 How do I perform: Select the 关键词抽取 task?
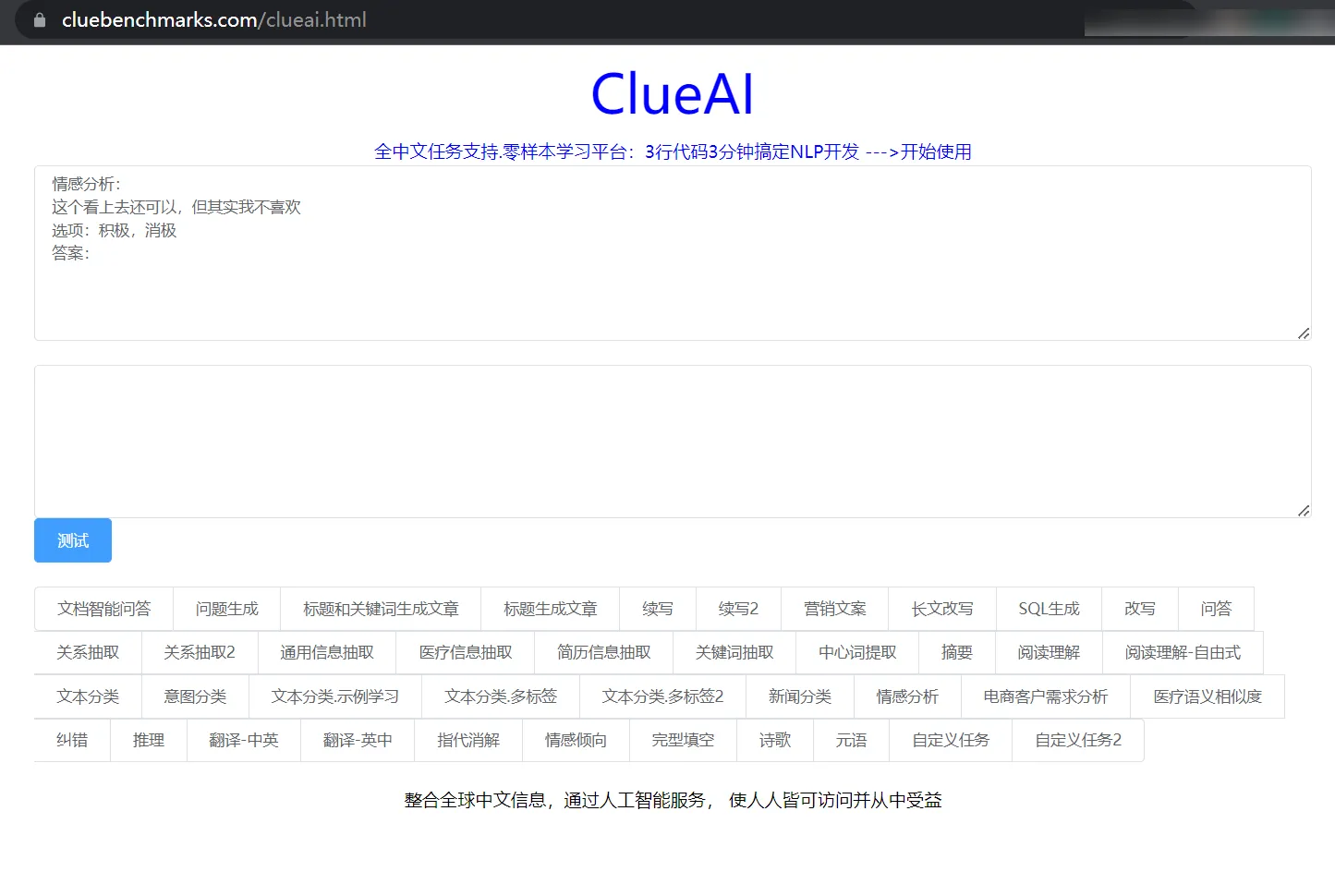(x=734, y=652)
